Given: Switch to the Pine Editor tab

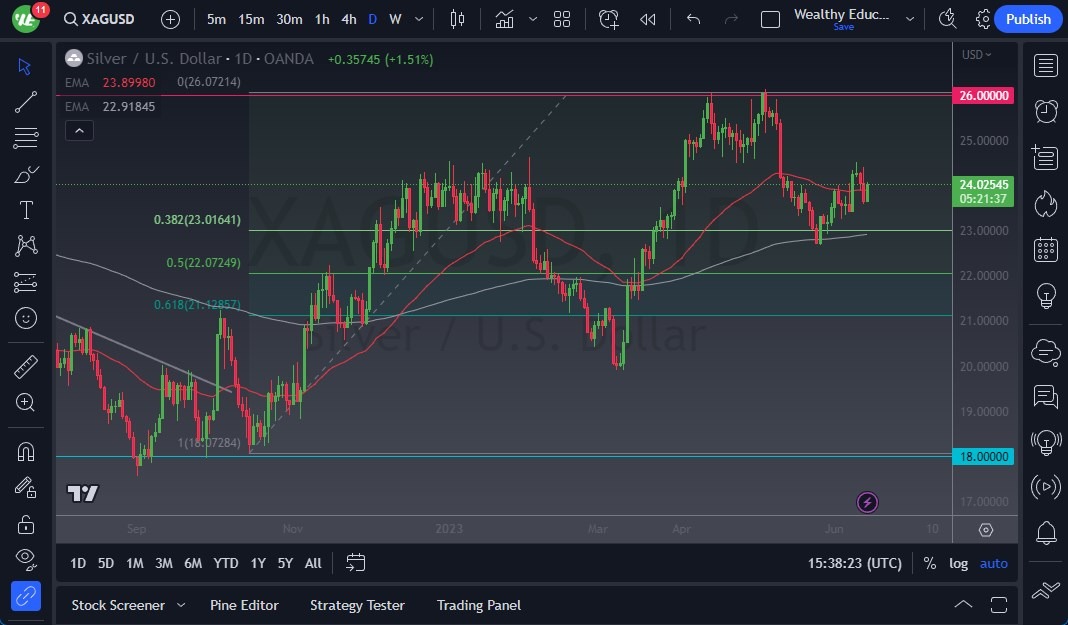Looking at the screenshot, I should point(244,605).
